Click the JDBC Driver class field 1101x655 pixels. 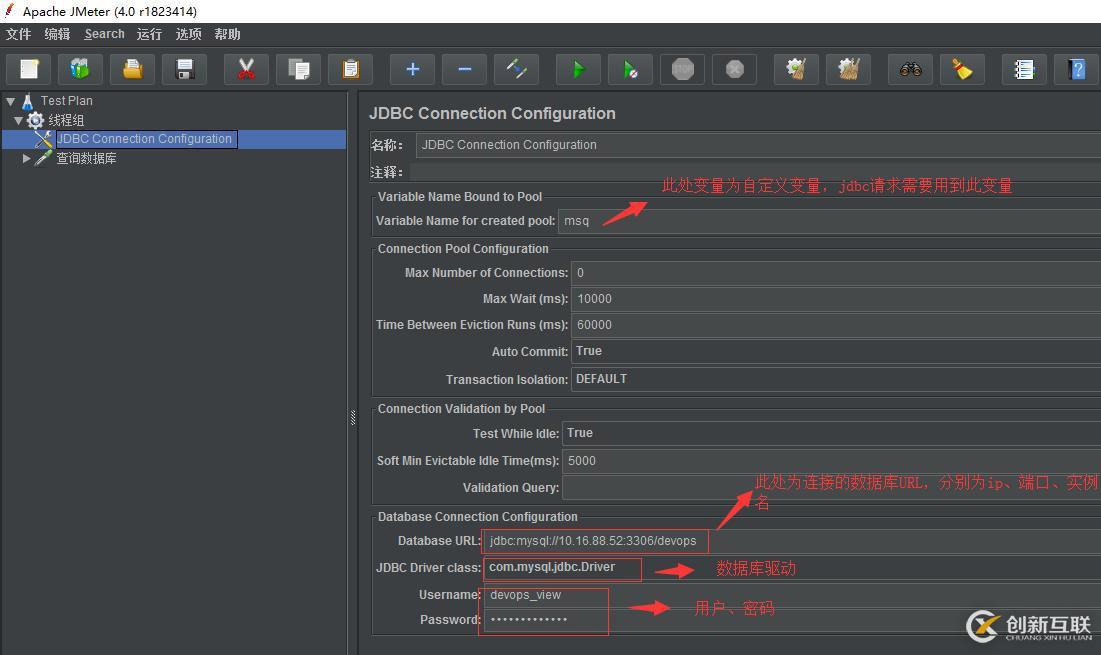click(792, 567)
